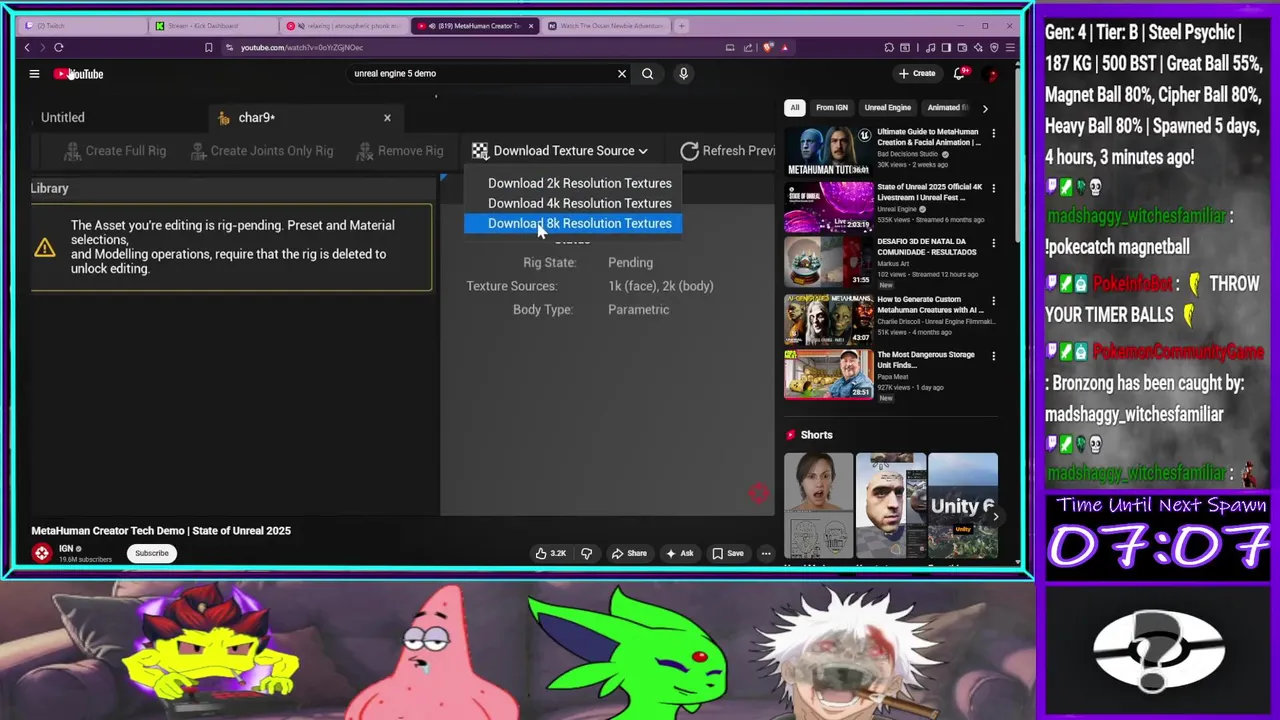Open Most Dangerous Storage Unit thumbnail
The width and height of the screenshot is (1280, 720).
coord(829,374)
